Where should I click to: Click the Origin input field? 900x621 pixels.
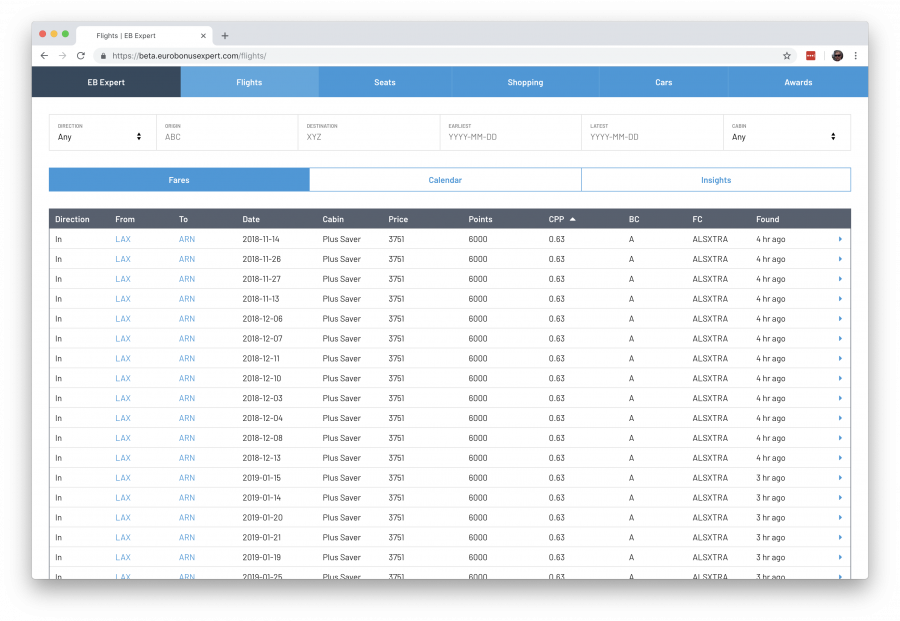pos(227,137)
